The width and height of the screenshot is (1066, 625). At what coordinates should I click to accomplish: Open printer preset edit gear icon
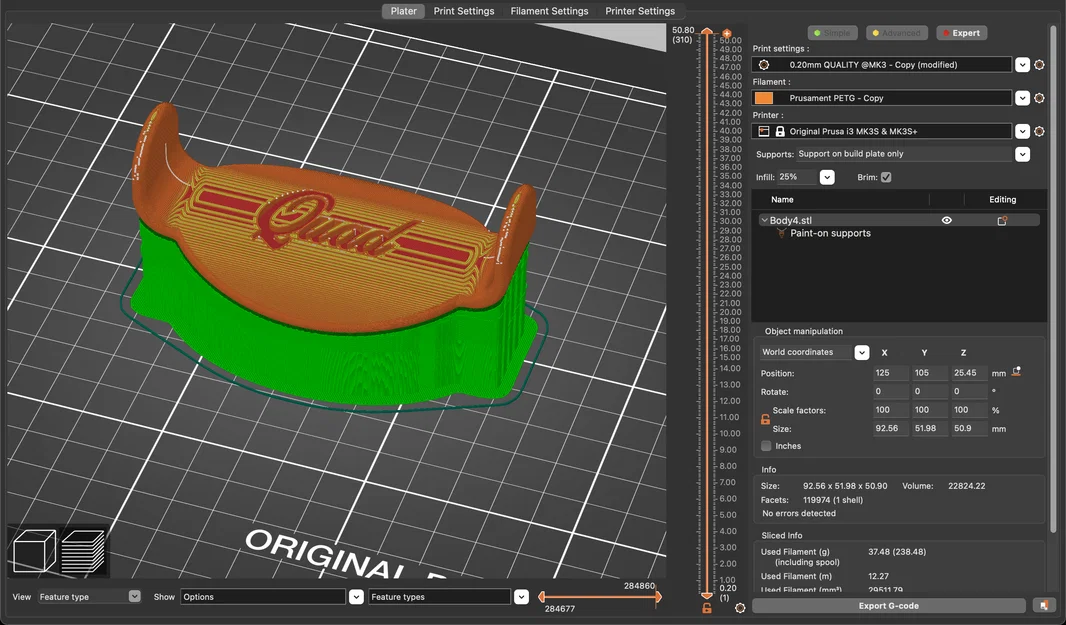tap(1039, 131)
